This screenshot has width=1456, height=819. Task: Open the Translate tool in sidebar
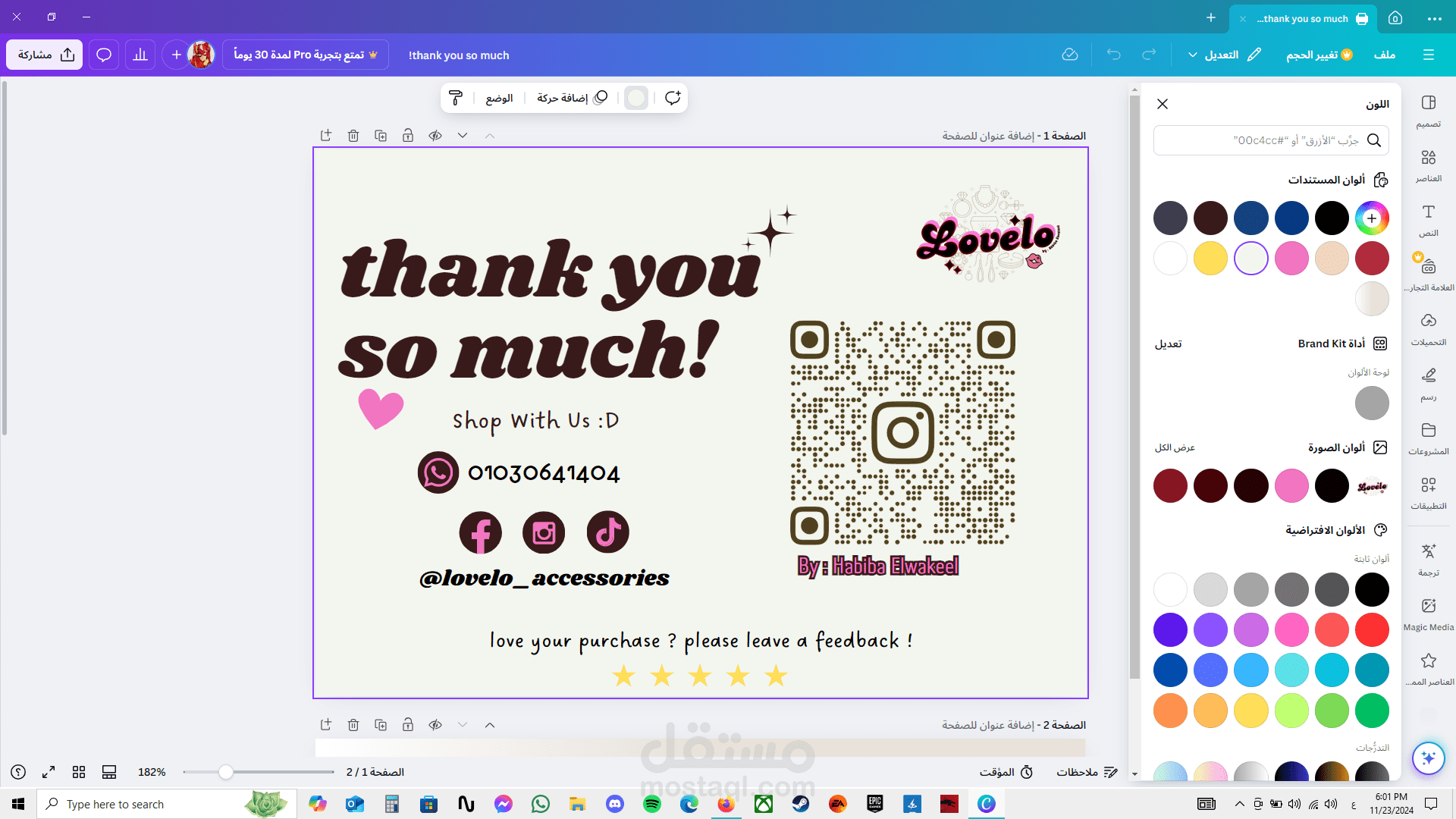coord(1429,560)
